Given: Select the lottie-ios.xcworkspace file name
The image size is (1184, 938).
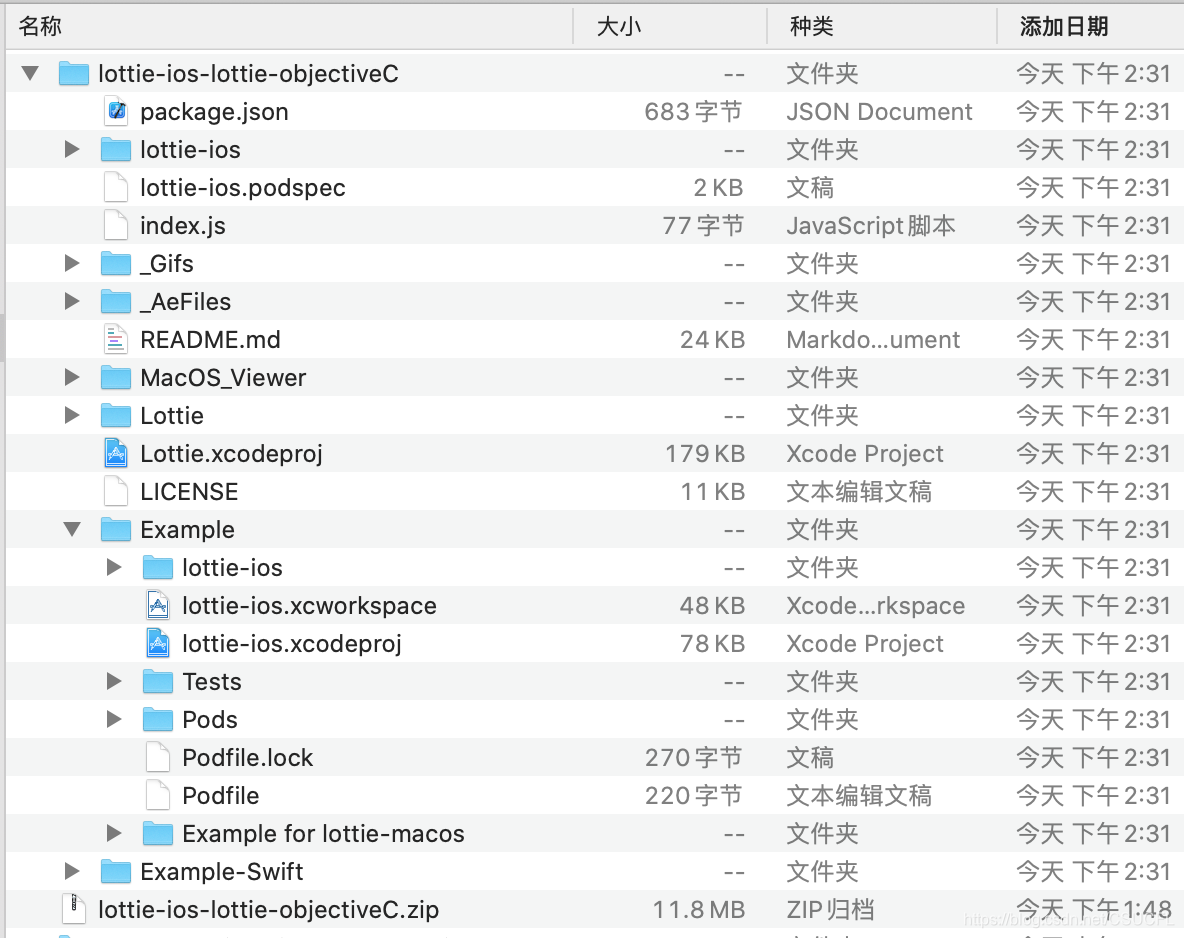Looking at the screenshot, I should click(x=310, y=606).
